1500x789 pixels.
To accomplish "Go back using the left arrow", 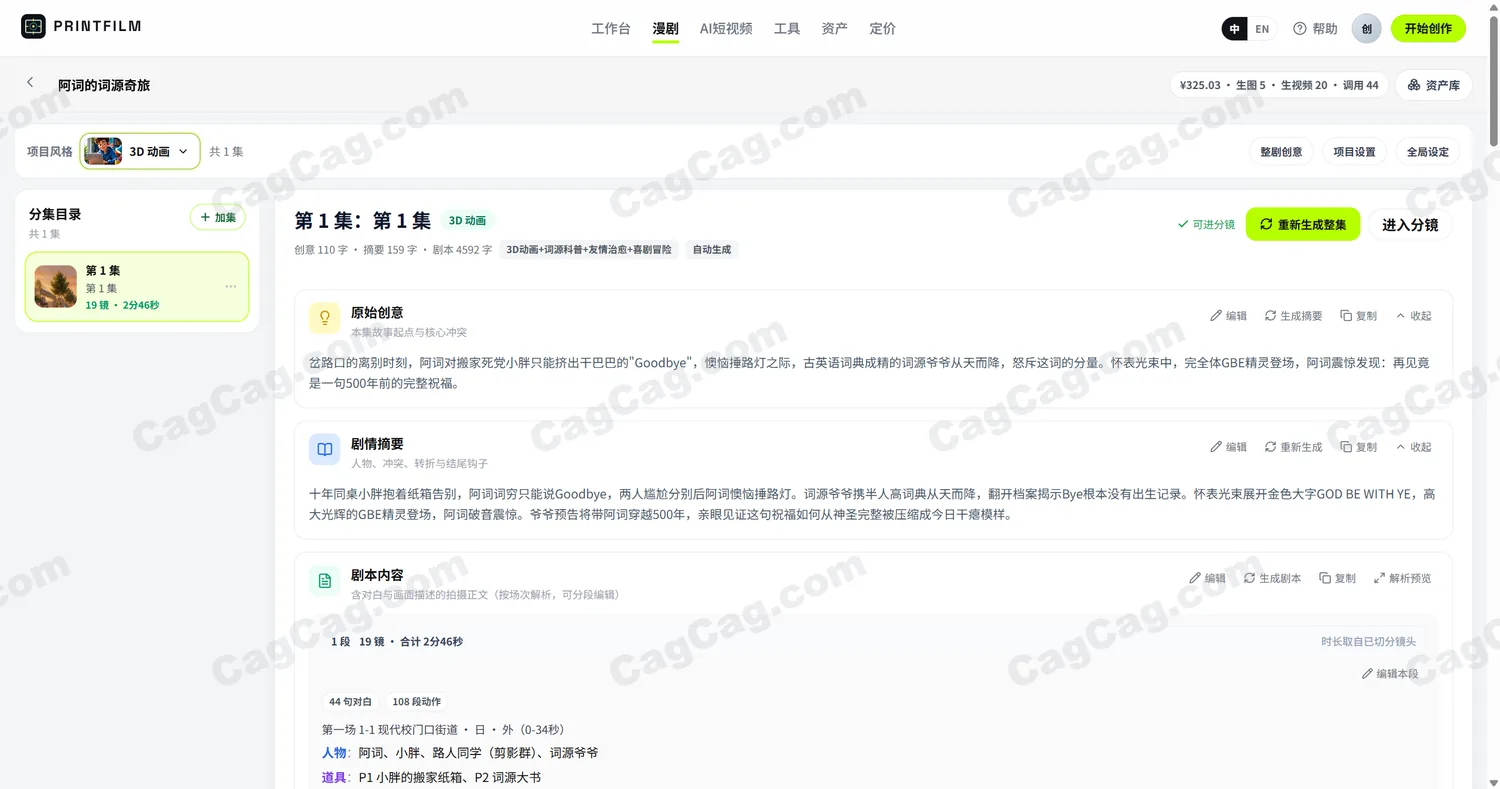I will tap(30, 82).
